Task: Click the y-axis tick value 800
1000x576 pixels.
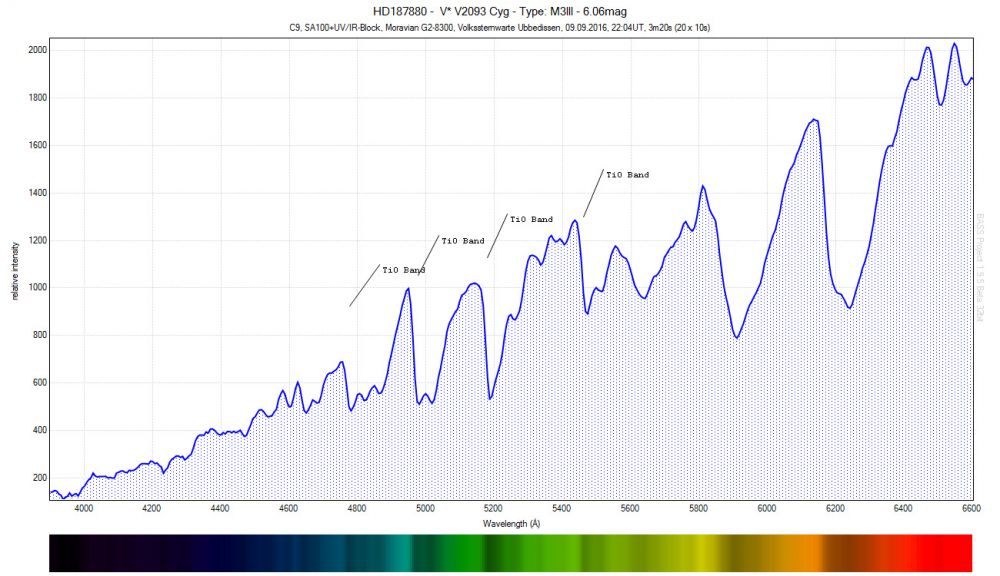Action: coord(40,335)
